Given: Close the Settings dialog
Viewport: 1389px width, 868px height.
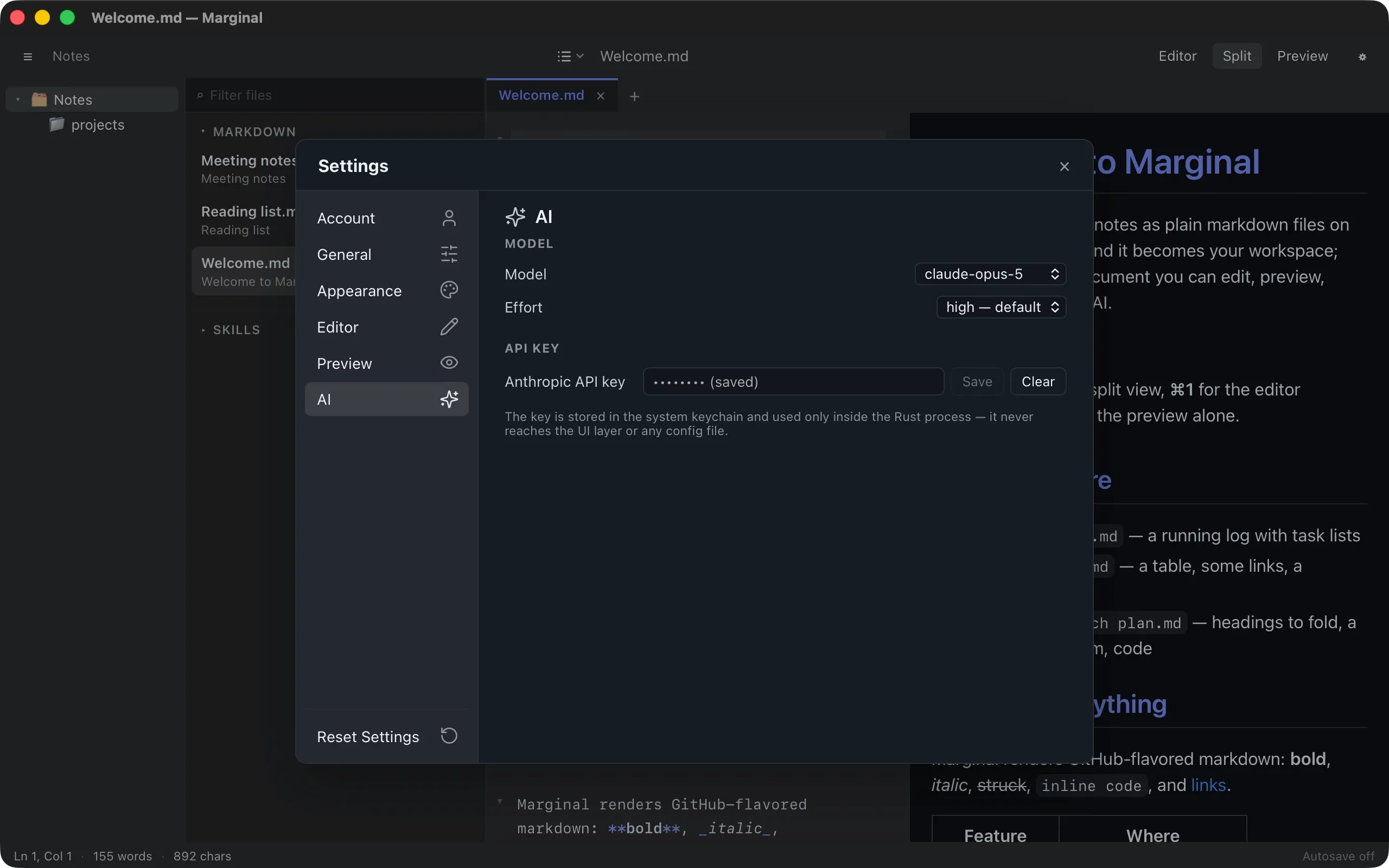Looking at the screenshot, I should 1064,167.
